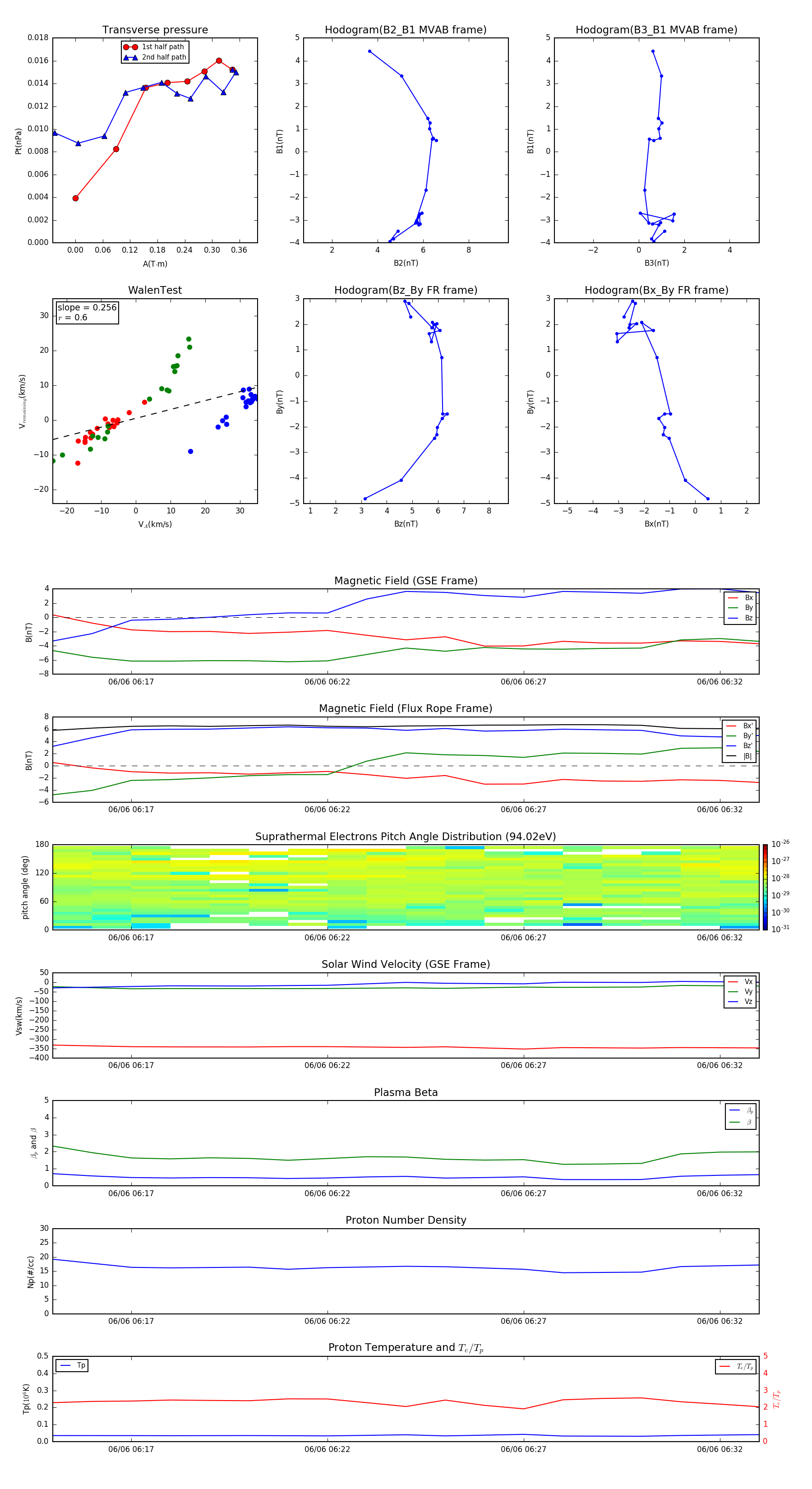Screen dimensions: 812x1489
Task: Select "Vx" in the solar wind legend
Action: click(740, 981)
